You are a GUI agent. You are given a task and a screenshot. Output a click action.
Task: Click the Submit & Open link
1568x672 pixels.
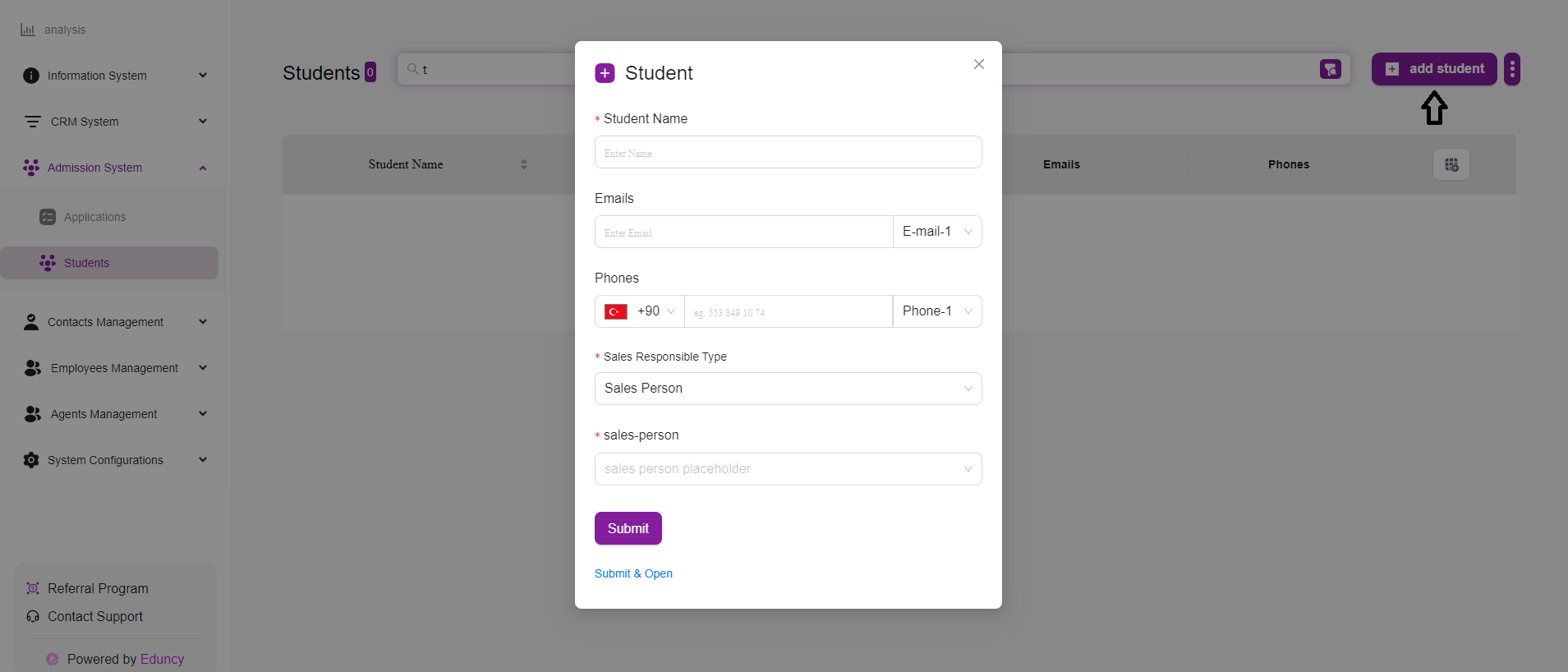633,573
